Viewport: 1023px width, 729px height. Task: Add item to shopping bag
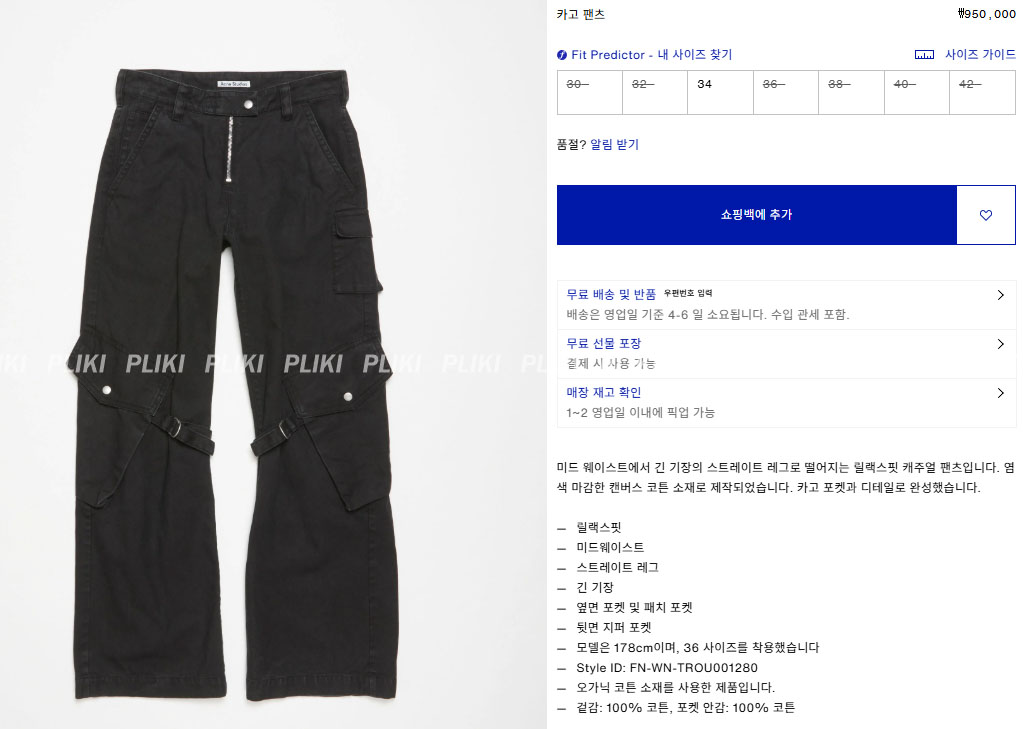pos(757,215)
